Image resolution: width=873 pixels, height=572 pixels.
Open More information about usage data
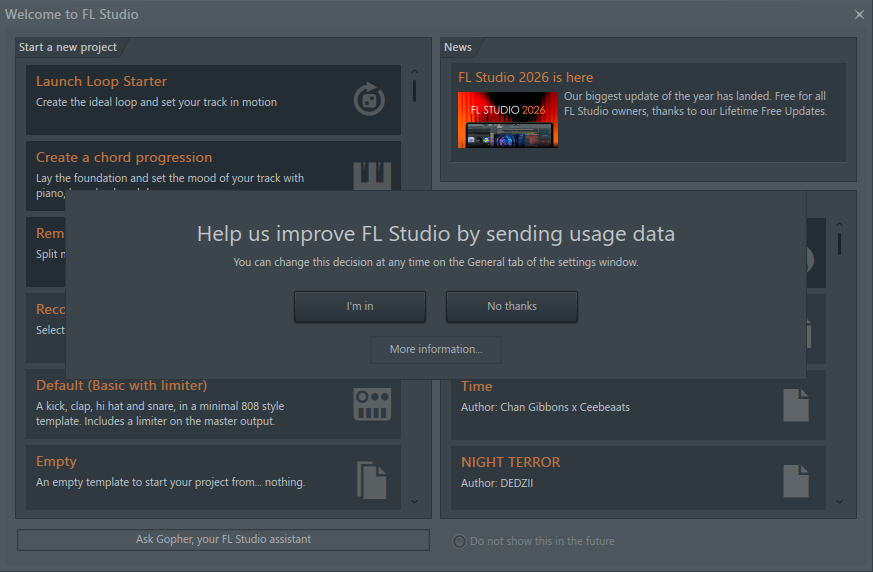click(x=436, y=349)
